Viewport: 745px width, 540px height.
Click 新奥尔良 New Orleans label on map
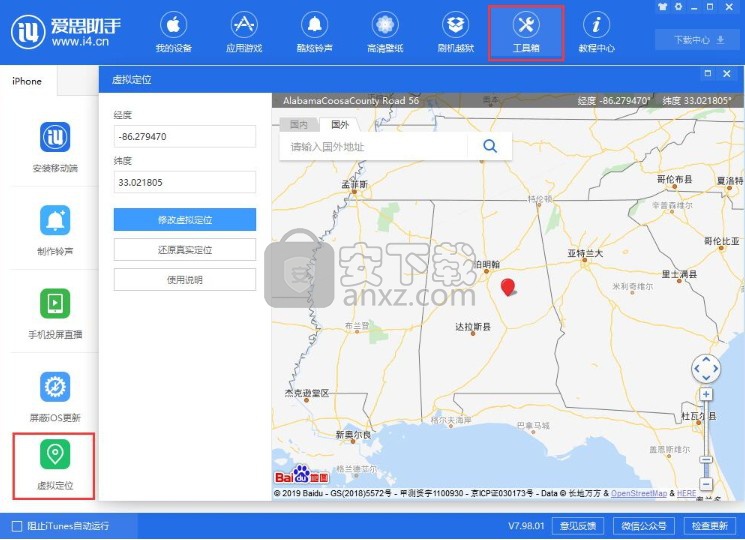coord(353,434)
